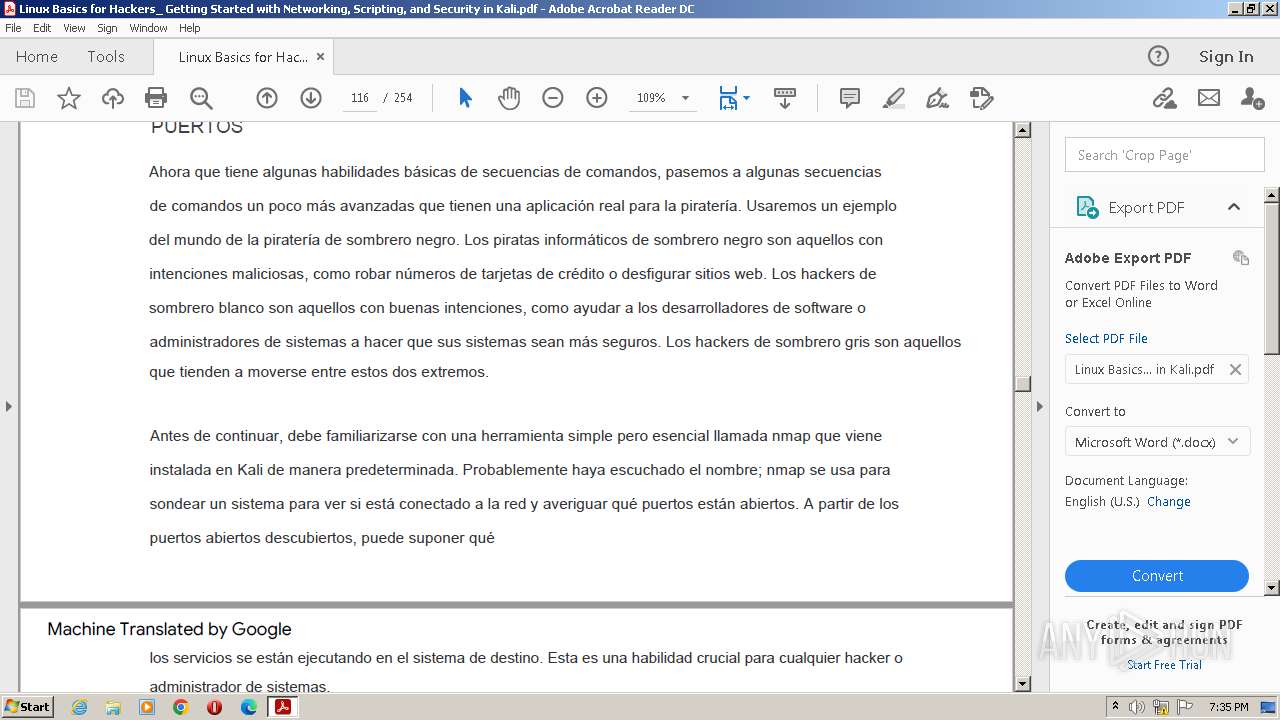Open the Edit menu
This screenshot has height=720, width=1280.
click(x=42, y=28)
